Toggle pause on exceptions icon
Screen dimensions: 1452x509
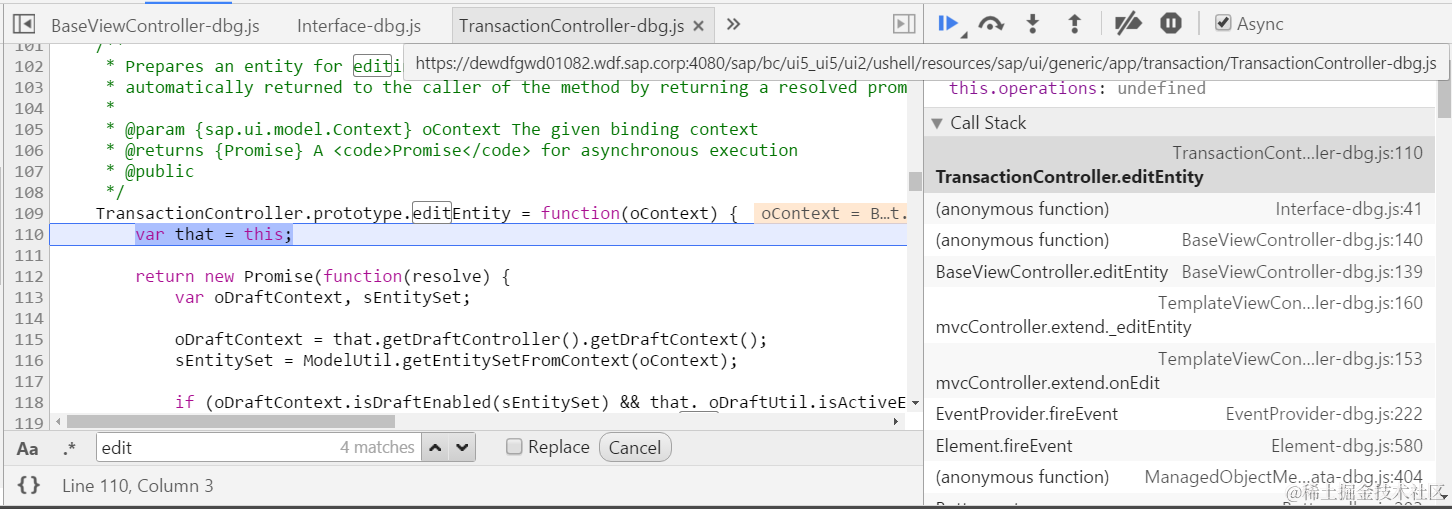pos(1170,24)
